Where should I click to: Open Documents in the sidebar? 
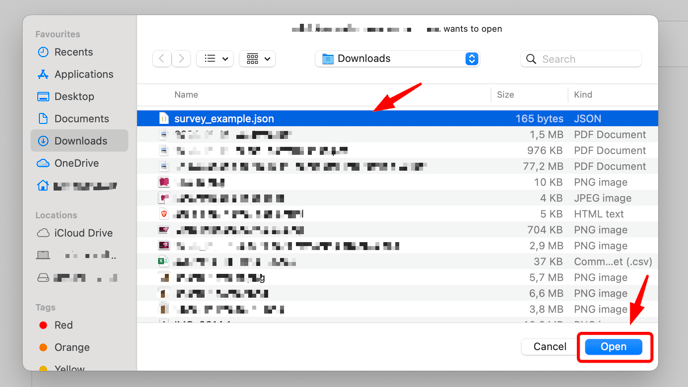point(79,118)
